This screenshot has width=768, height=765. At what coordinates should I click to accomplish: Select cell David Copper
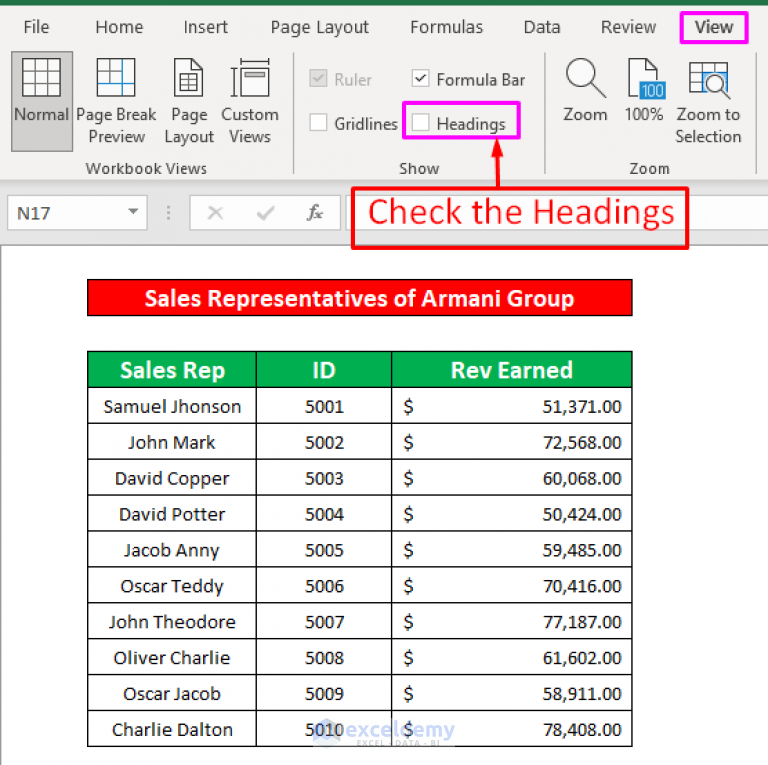tap(172, 478)
